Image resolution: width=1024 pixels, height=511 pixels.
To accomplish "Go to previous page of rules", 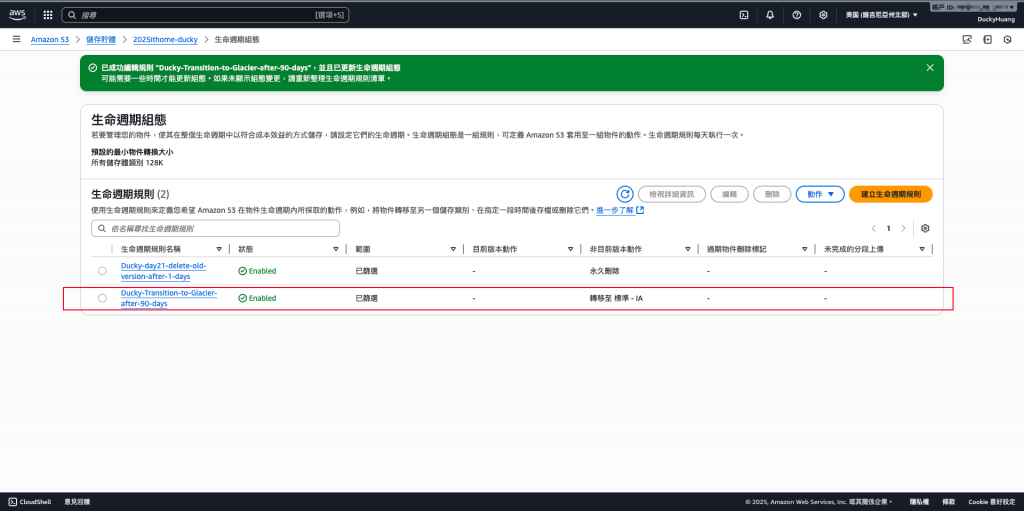I will (874, 228).
